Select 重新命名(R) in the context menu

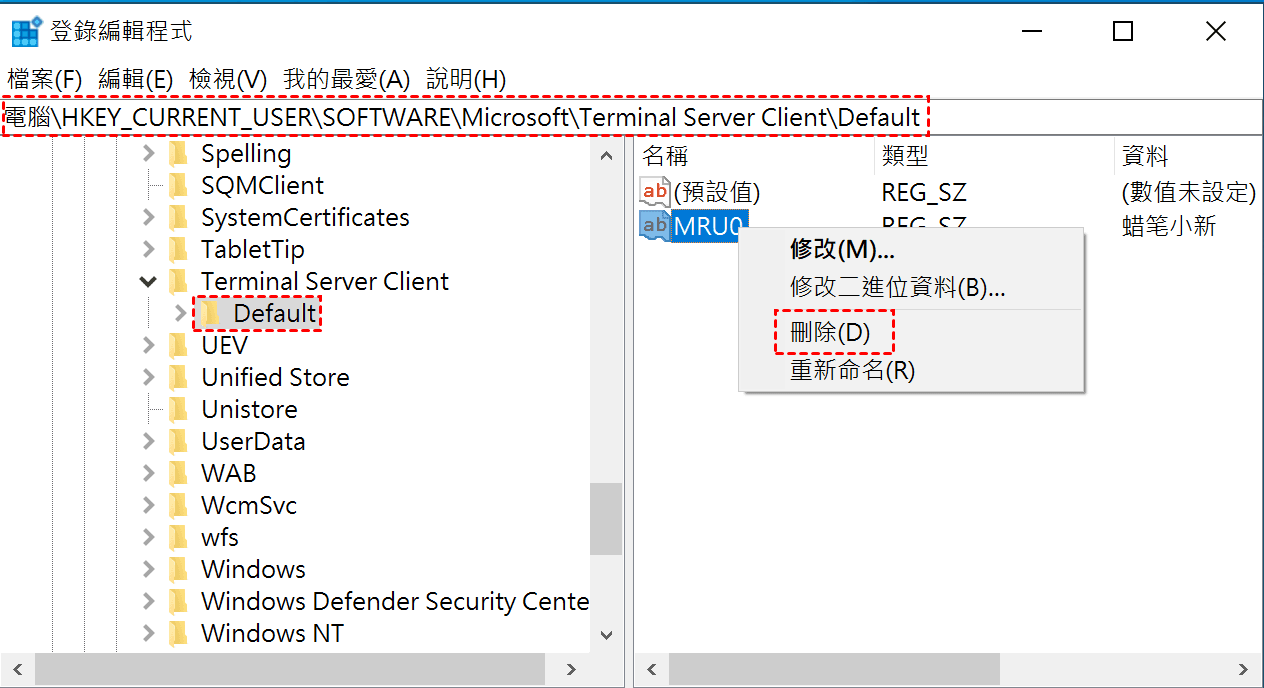[x=852, y=371]
